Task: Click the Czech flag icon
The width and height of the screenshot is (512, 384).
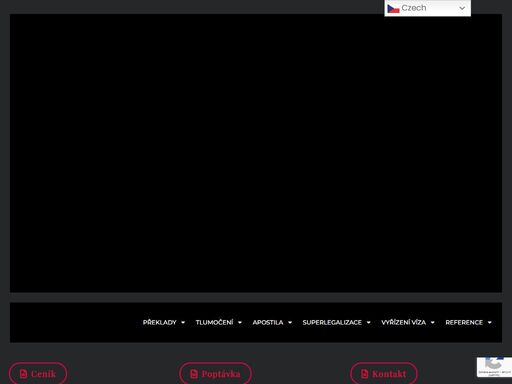Action: 393,9
